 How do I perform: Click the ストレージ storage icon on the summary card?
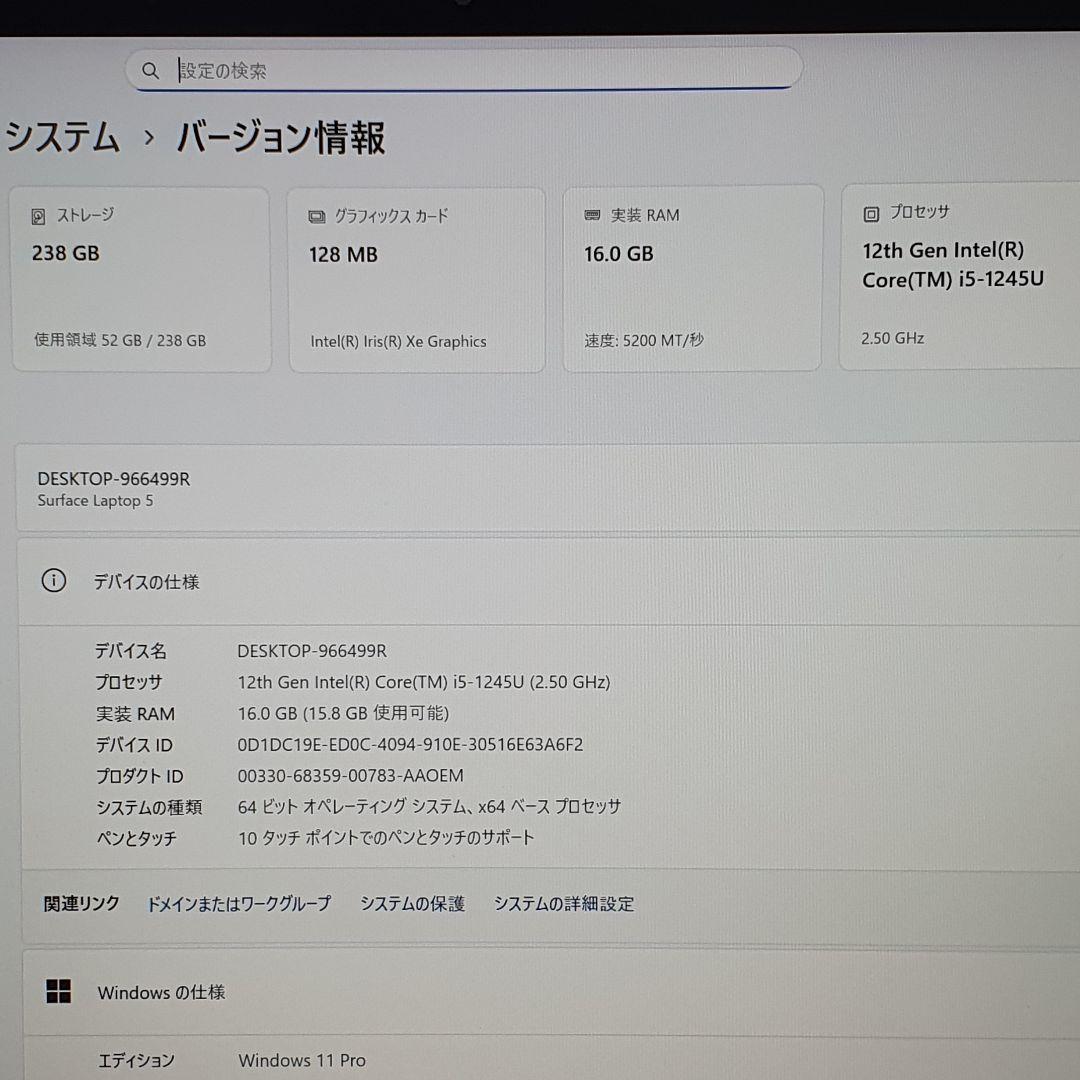pyautogui.click(x=40, y=214)
